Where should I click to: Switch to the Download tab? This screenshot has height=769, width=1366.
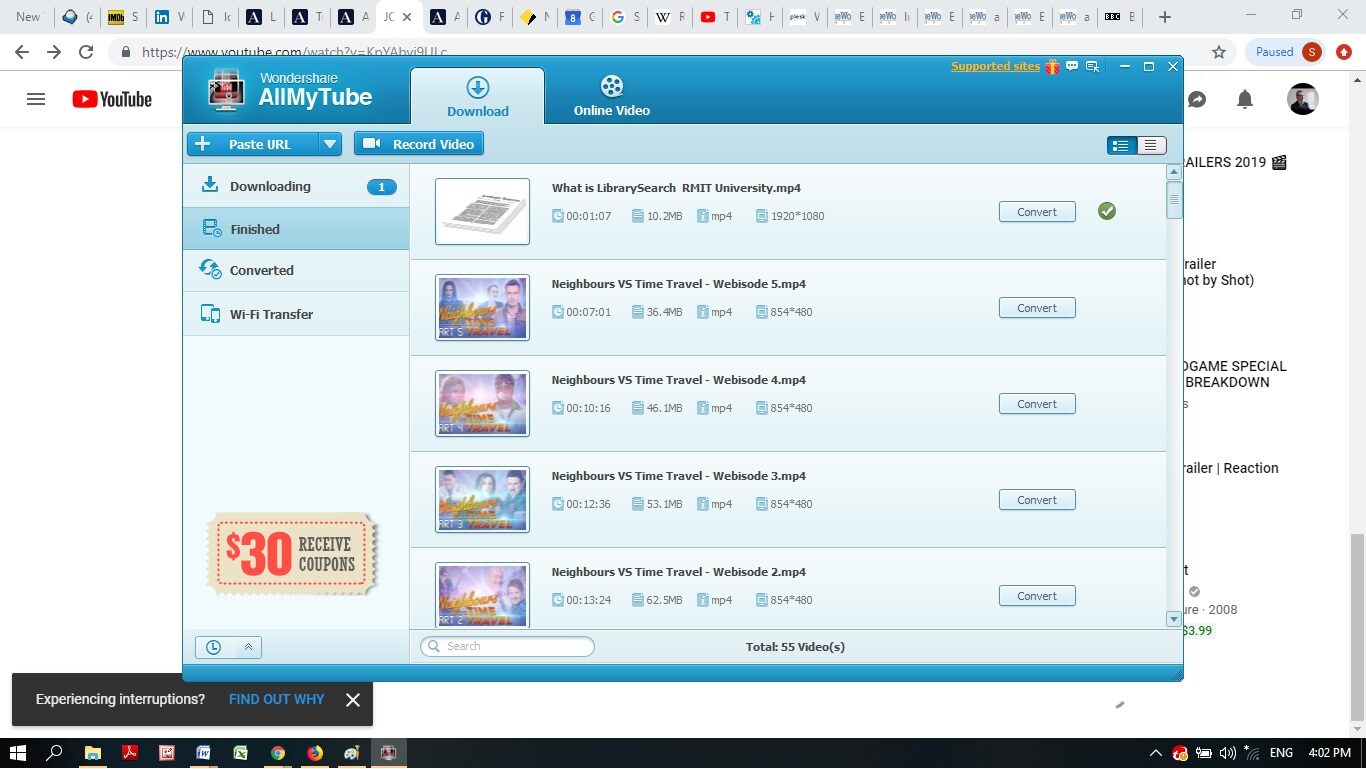[477, 97]
